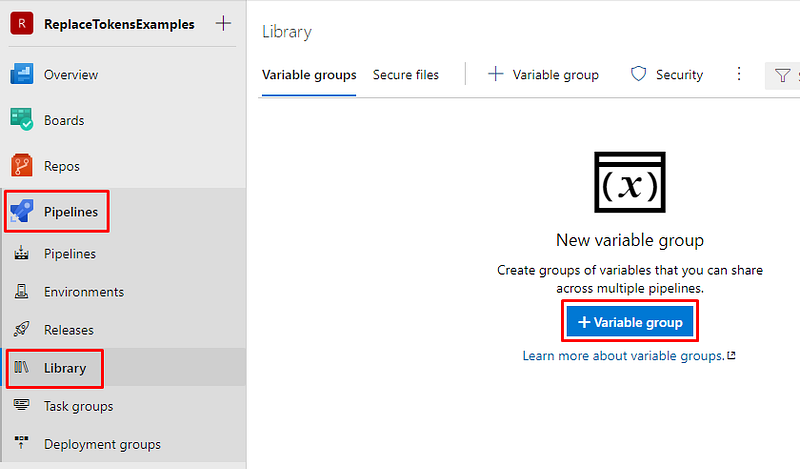The height and width of the screenshot is (469, 800).
Task: Click the Repos icon in sidebar
Action: click(21, 165)
